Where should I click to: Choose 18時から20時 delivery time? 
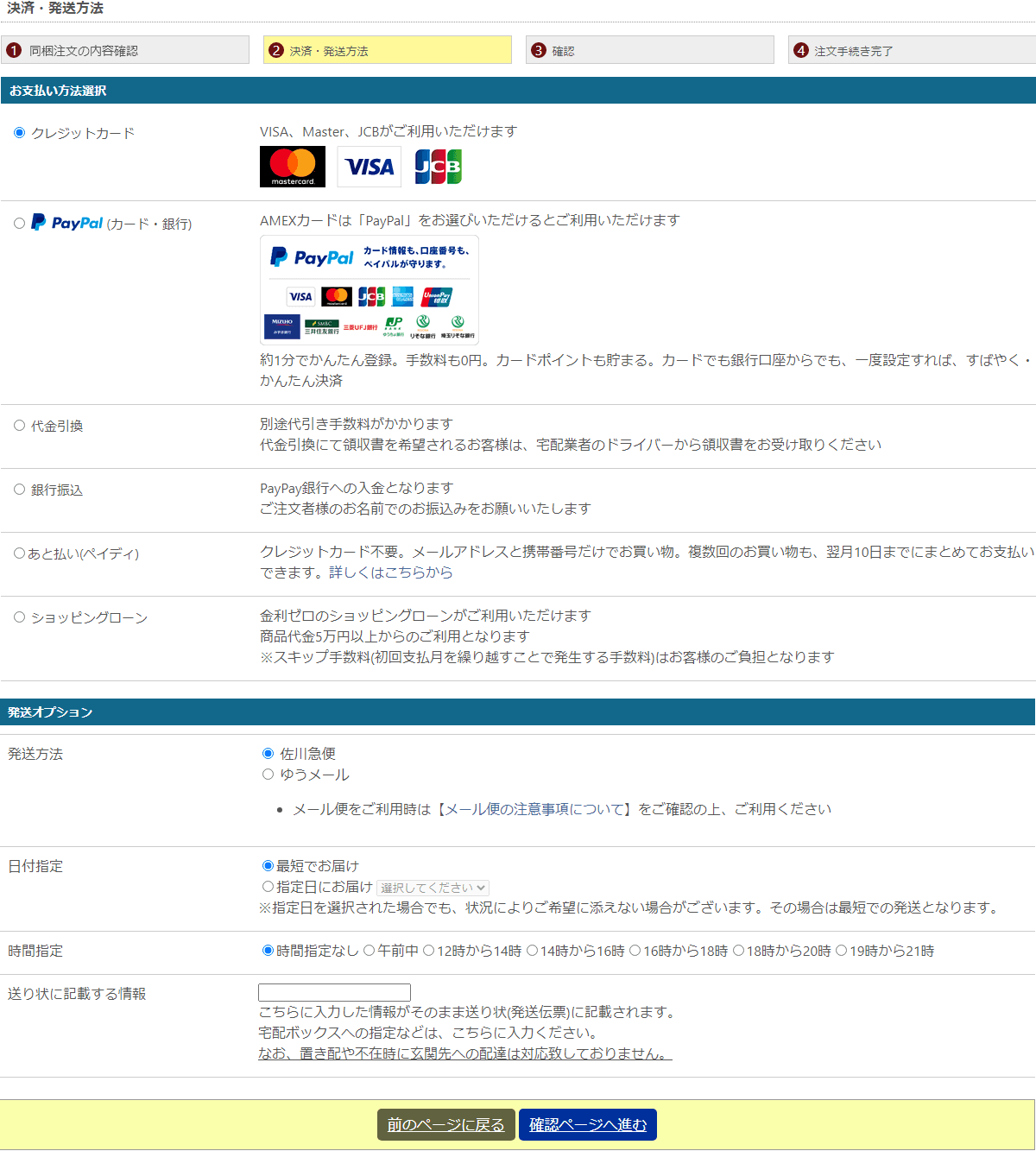pos(738,951)
